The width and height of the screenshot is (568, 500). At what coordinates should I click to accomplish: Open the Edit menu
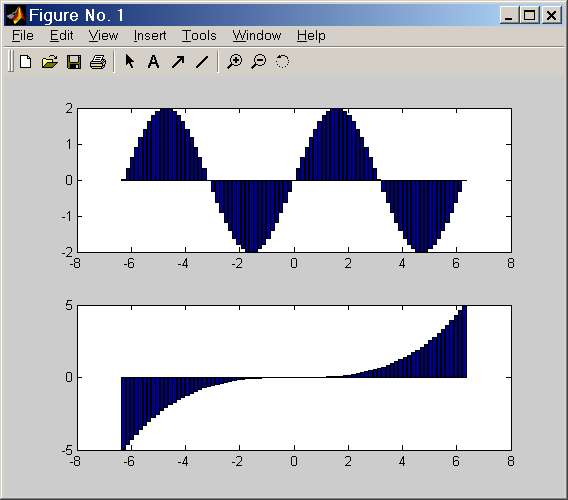click(62, 36)
